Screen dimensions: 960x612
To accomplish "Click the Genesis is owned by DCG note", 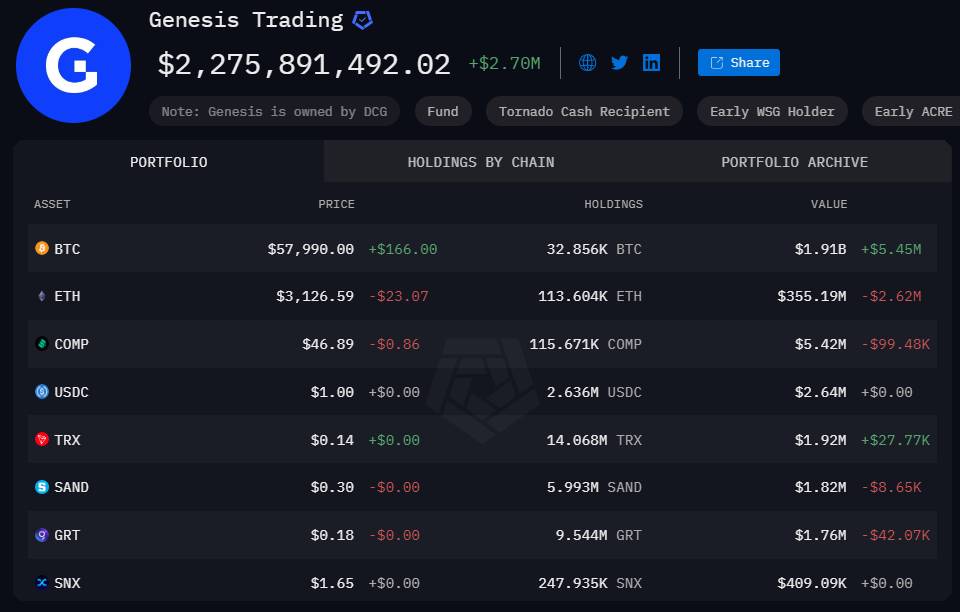I will 274,111.
